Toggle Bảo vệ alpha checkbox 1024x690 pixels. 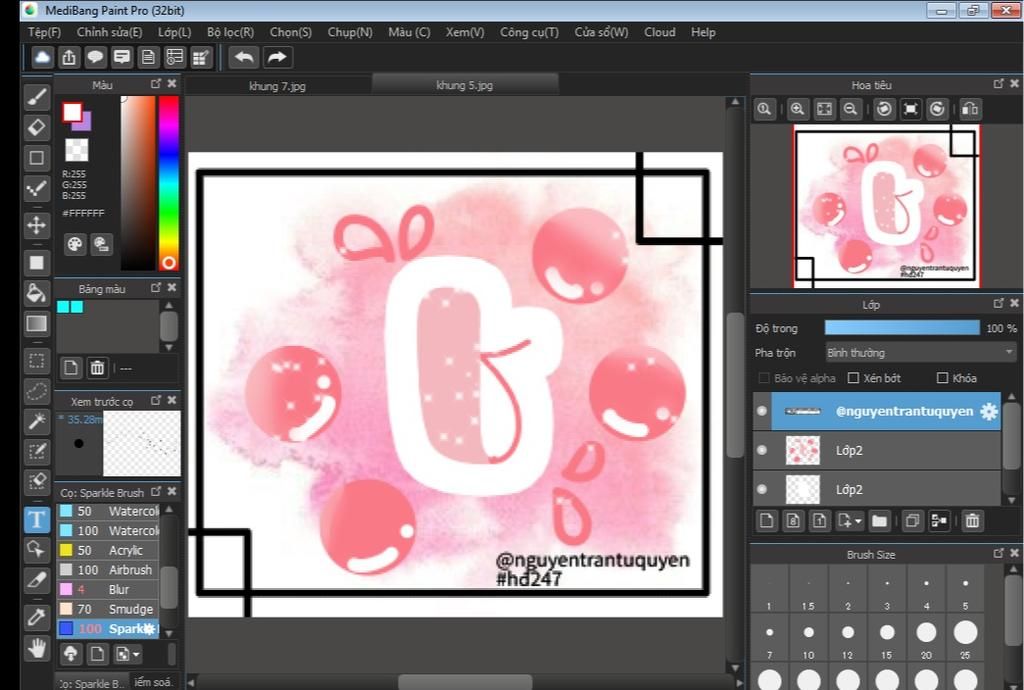pos(763,378)
